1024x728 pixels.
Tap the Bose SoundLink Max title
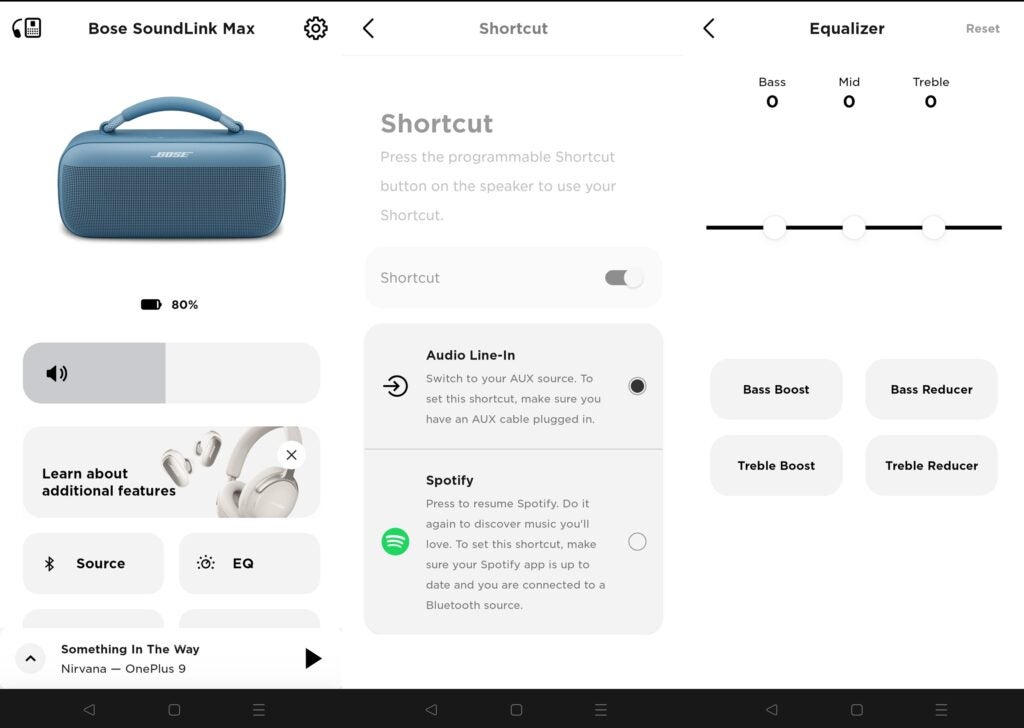pos(171,29)
